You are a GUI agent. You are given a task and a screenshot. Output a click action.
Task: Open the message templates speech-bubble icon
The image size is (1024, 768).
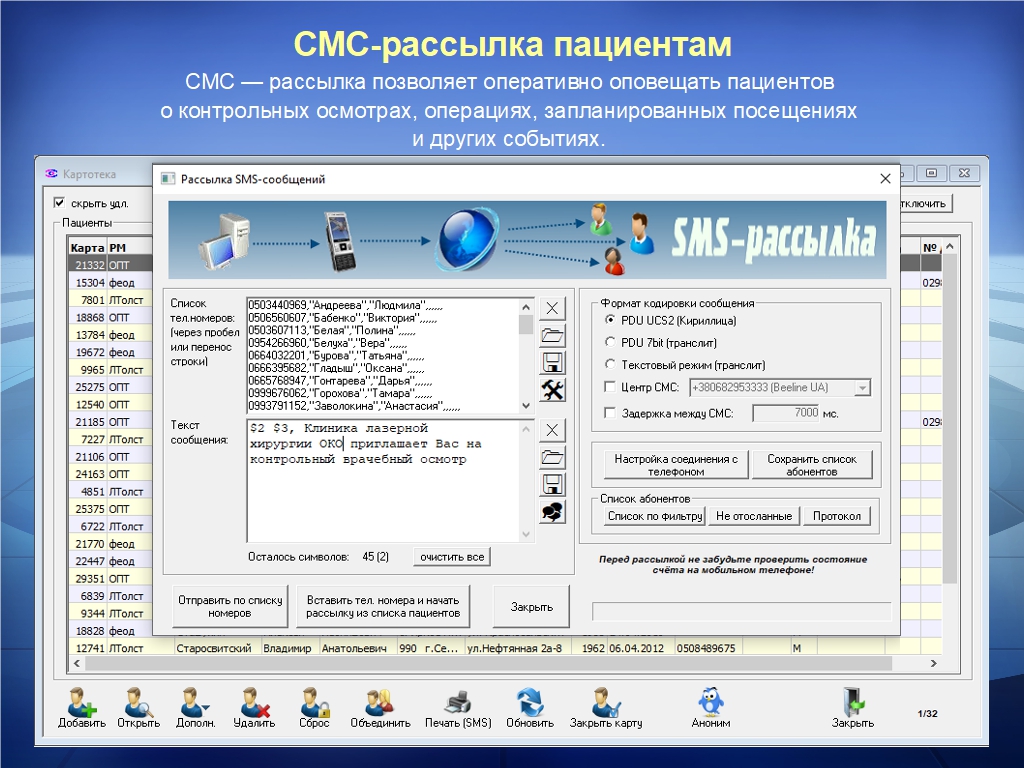(x=553, y=512)
